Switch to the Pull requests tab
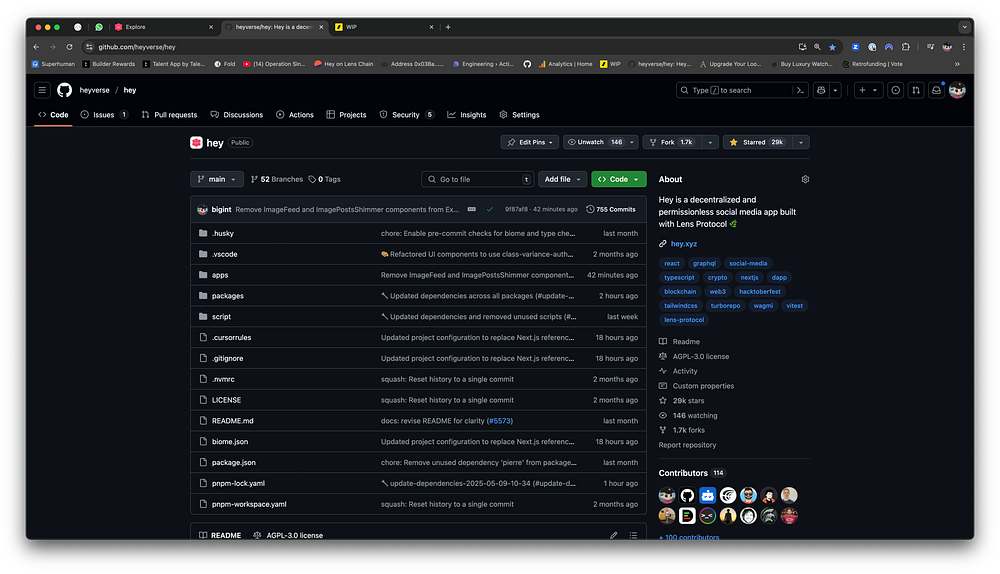 pos(170,115)
